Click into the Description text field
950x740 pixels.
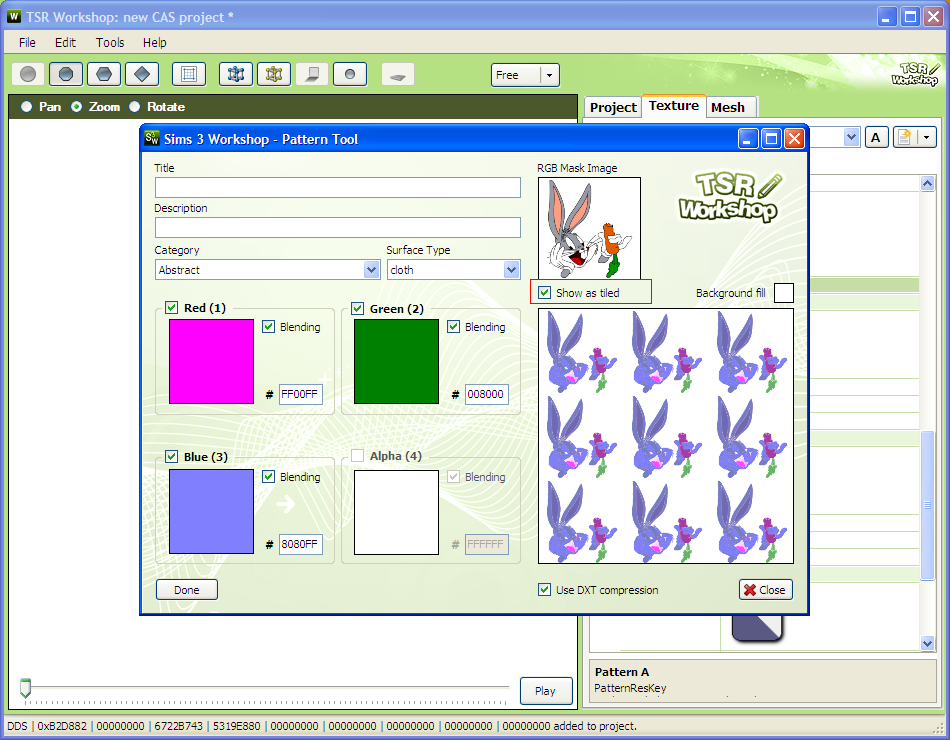click(x=337, y=227)
